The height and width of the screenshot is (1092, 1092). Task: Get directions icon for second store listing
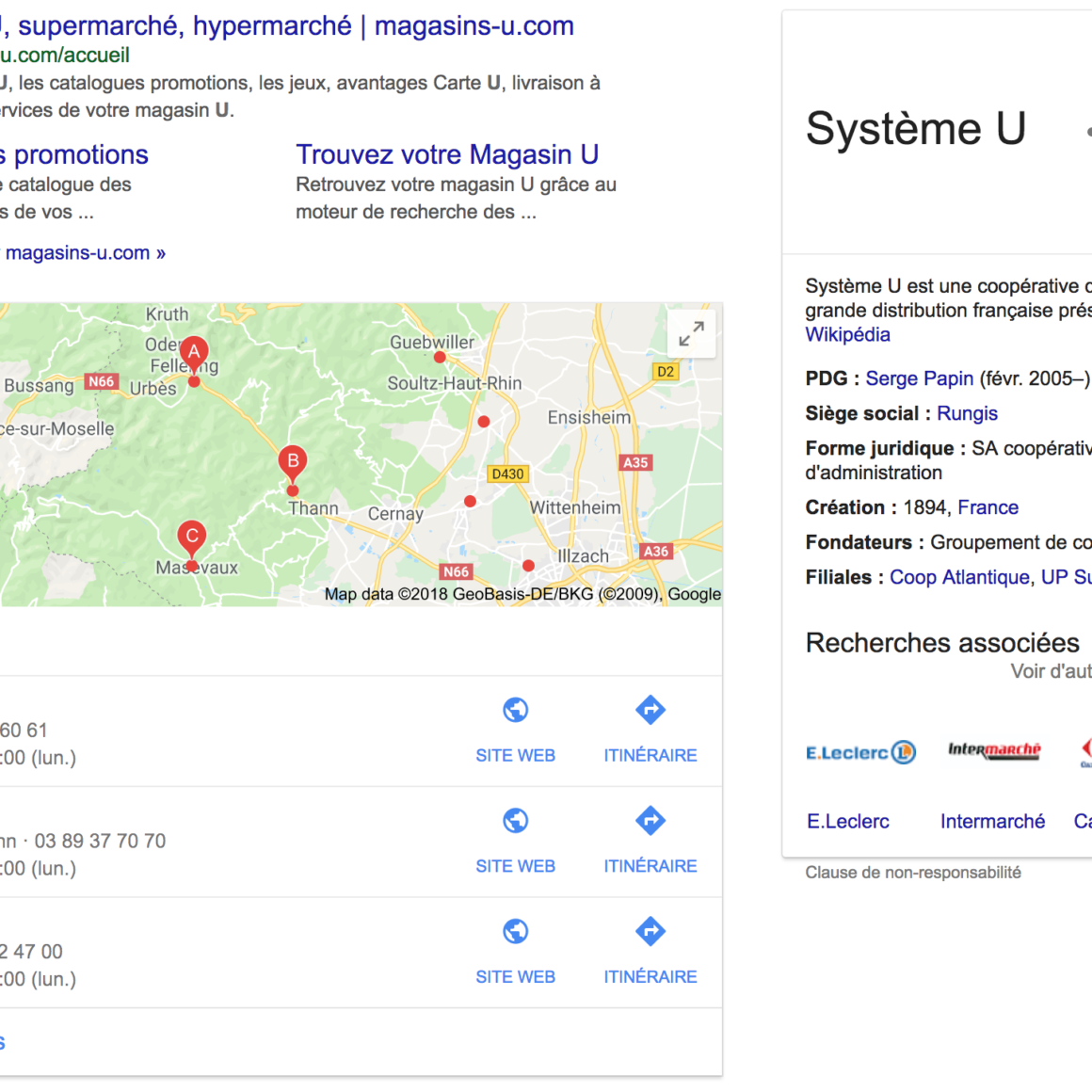(650, 821)
